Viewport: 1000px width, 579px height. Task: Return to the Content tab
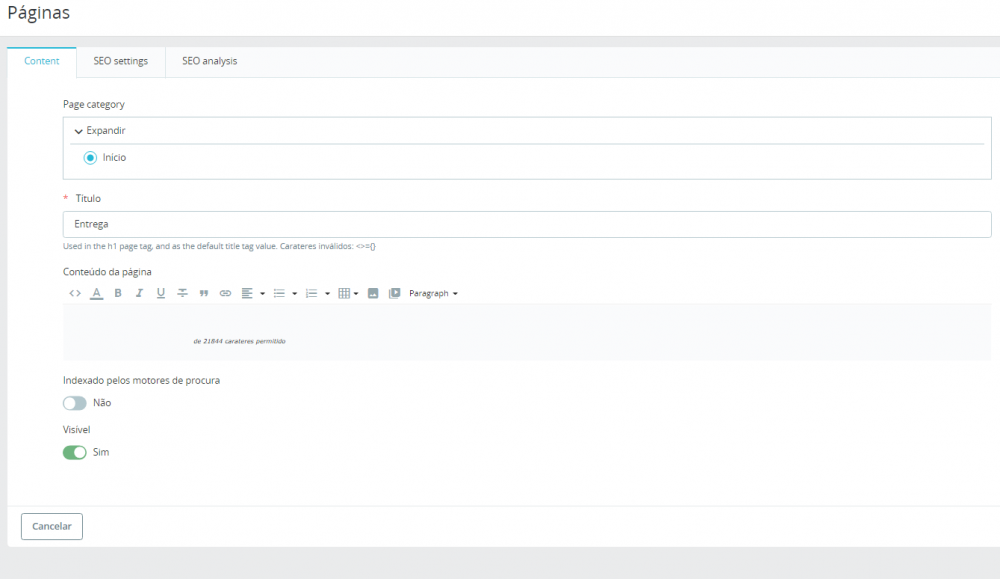tap(41, 61)
